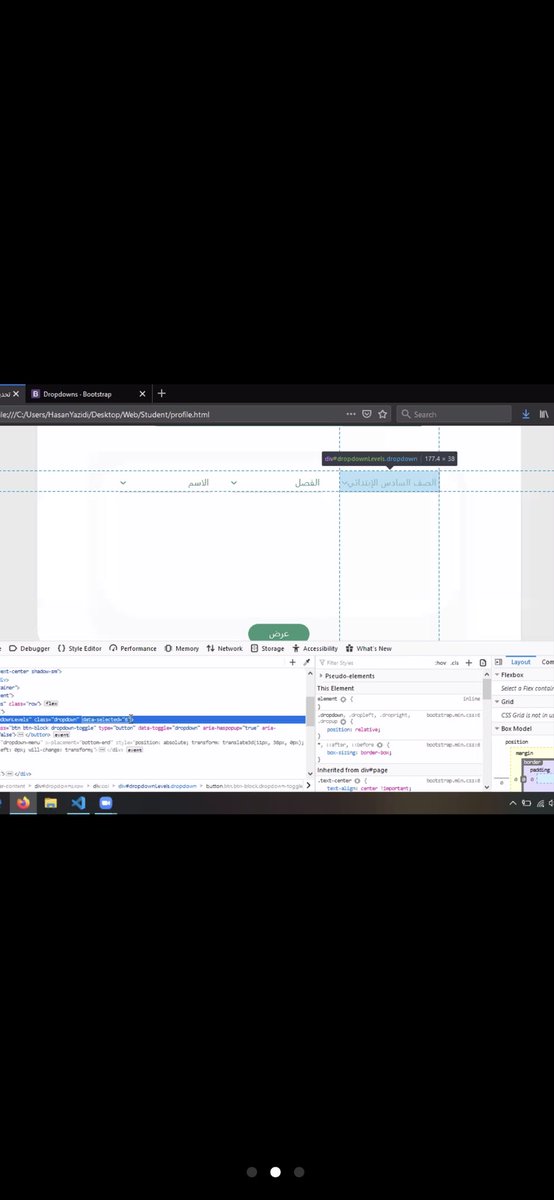Open the Downloads arrow icon
The width and height of the screenshot is (554, 1200).
click(x=526, y=414)
